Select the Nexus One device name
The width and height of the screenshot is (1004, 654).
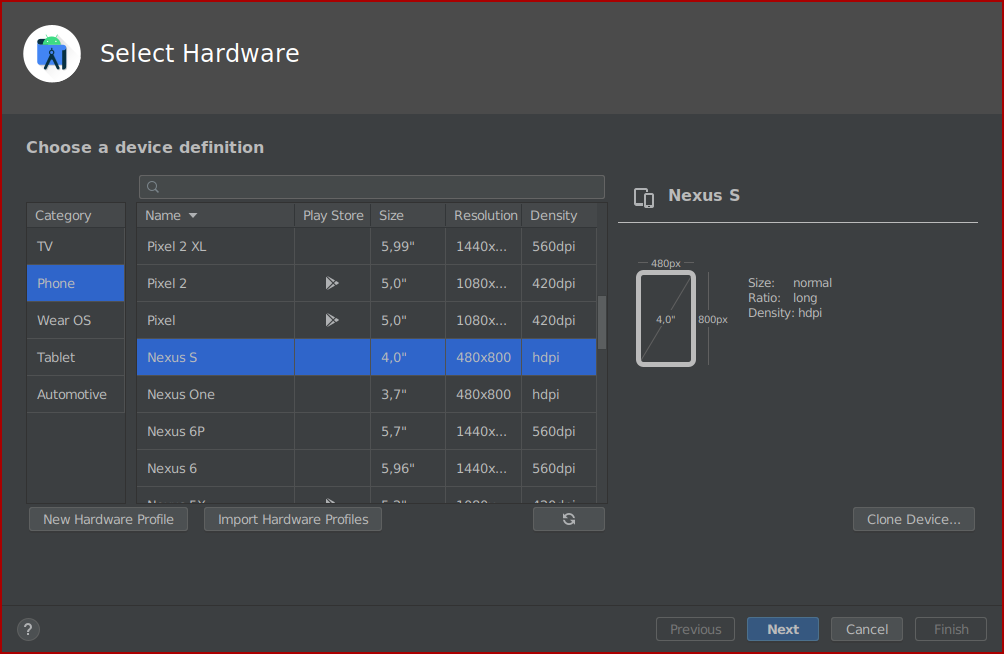pos(181,395)
